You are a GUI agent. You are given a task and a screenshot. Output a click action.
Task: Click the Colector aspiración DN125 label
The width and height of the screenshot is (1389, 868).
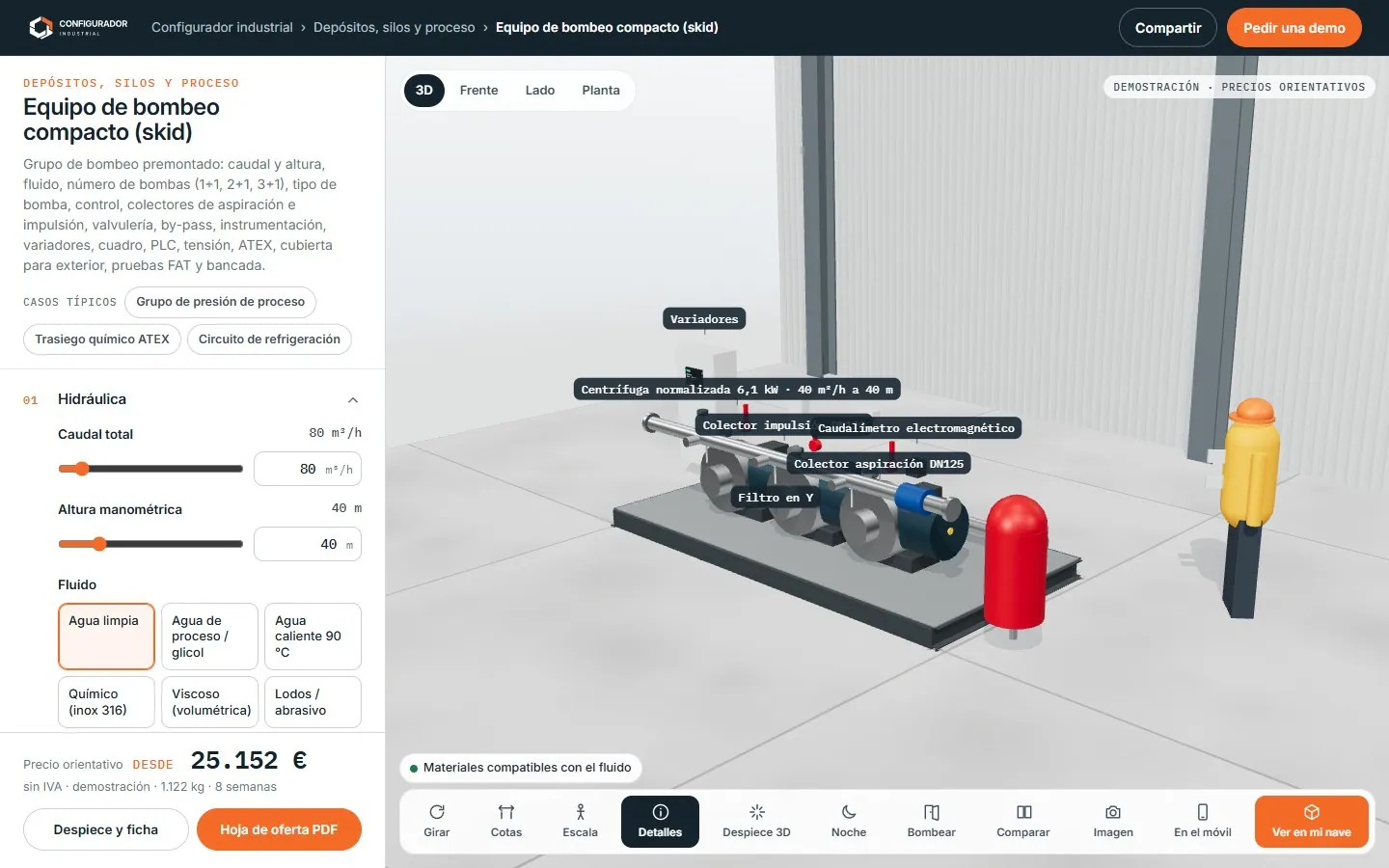point(879,464)
